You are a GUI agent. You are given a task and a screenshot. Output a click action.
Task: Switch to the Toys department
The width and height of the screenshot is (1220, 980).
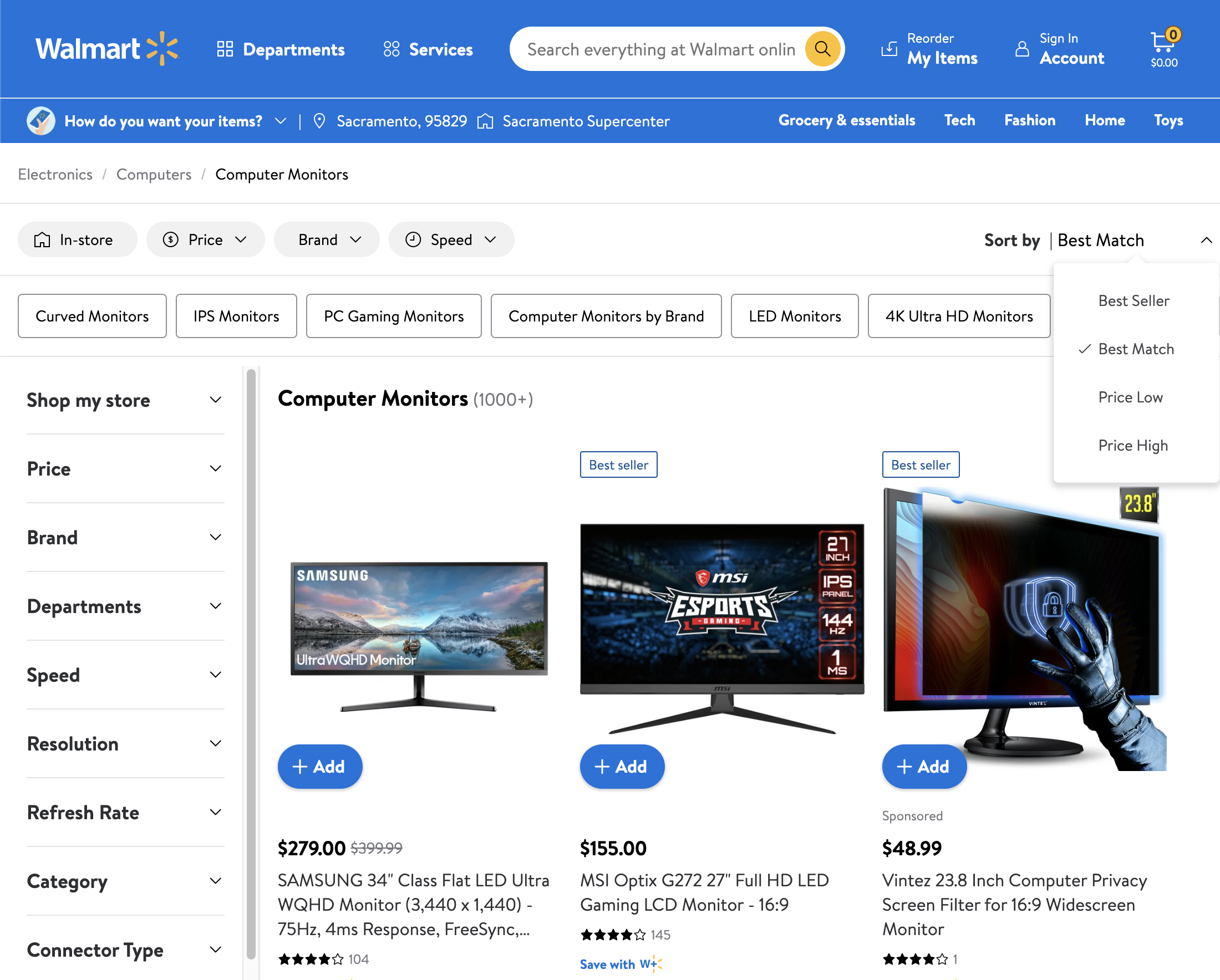coord(1168,120)
